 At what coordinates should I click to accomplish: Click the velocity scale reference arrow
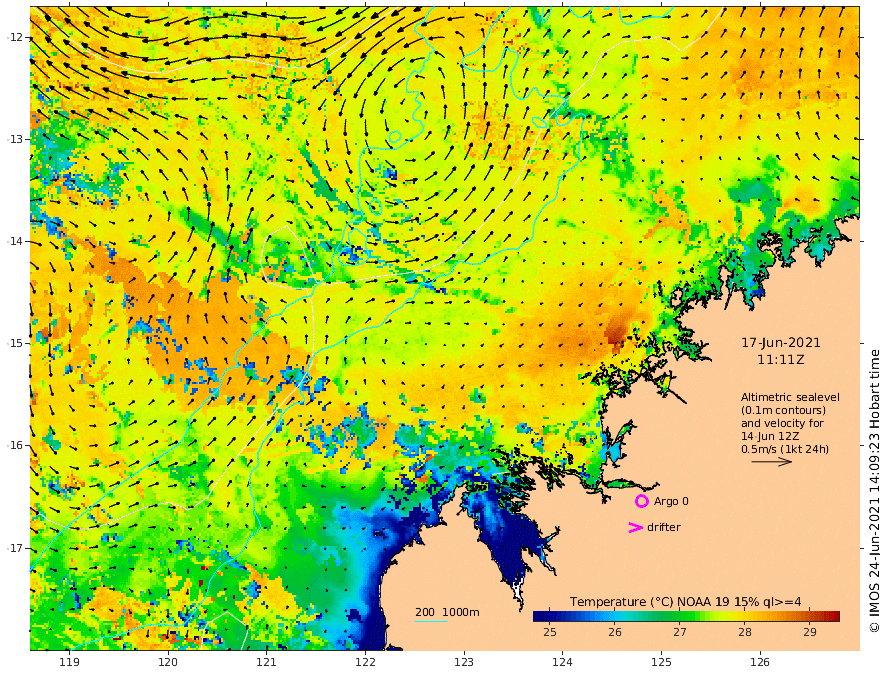772,462
